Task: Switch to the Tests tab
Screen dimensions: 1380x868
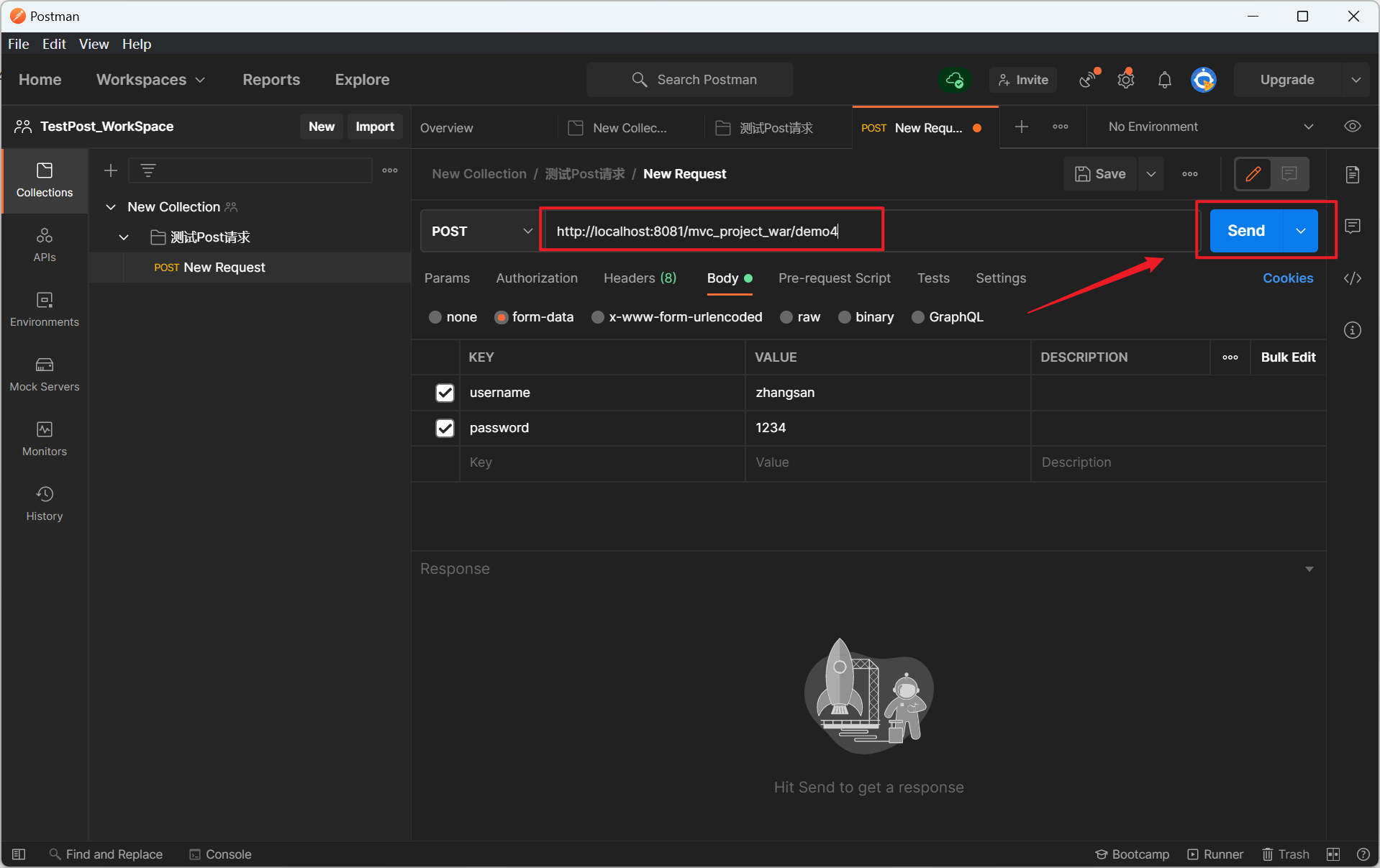Action: click(933, 278)
